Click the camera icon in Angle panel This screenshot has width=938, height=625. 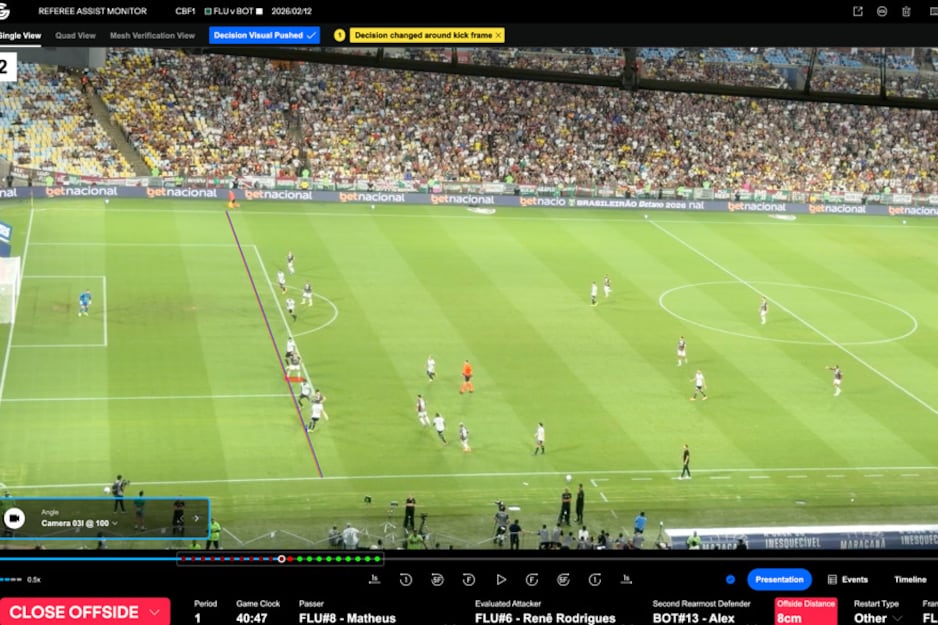point(15,518)
